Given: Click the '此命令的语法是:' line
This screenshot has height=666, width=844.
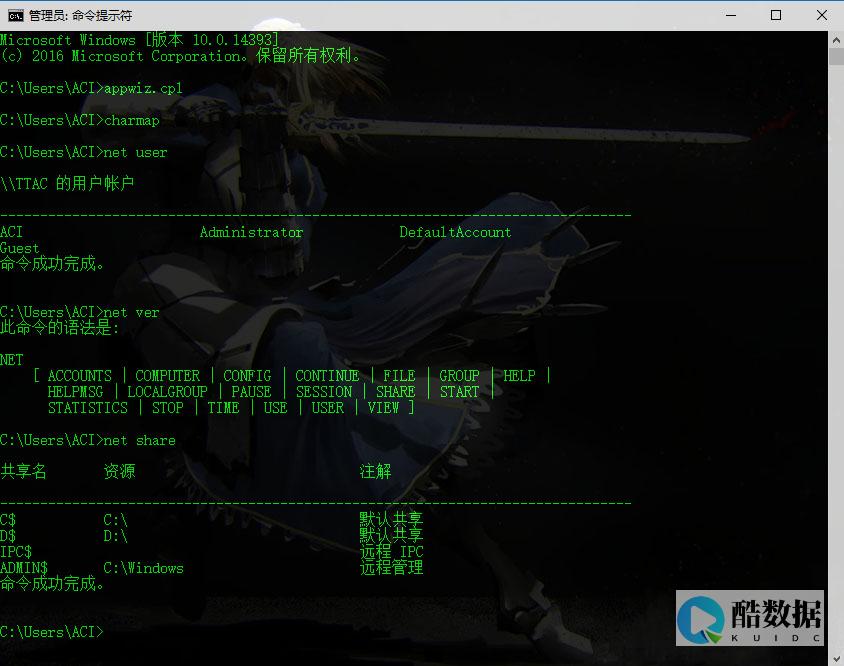Looking at the screenshot, I should click(x=60, y=327).
